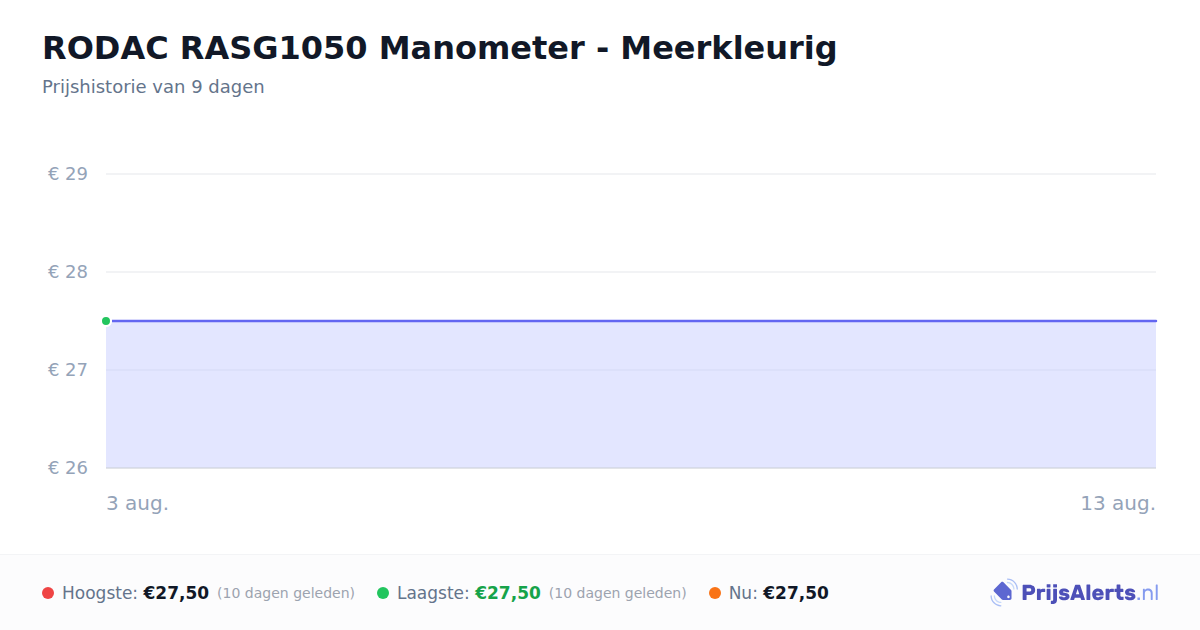This screenshot has height=630, width=1200.
Task: Click the blue price line in chart
Action: [x=631, y=321]
